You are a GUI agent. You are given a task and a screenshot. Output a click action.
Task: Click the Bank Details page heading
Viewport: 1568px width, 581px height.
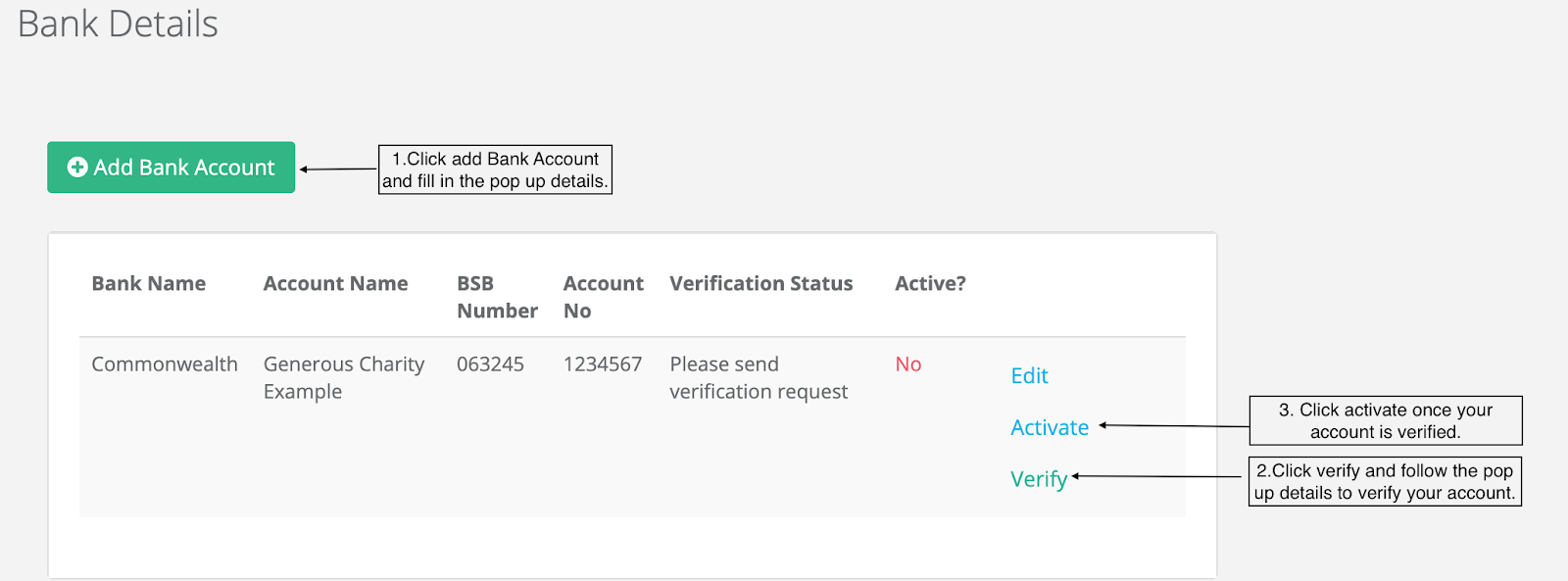click(118, 24)
